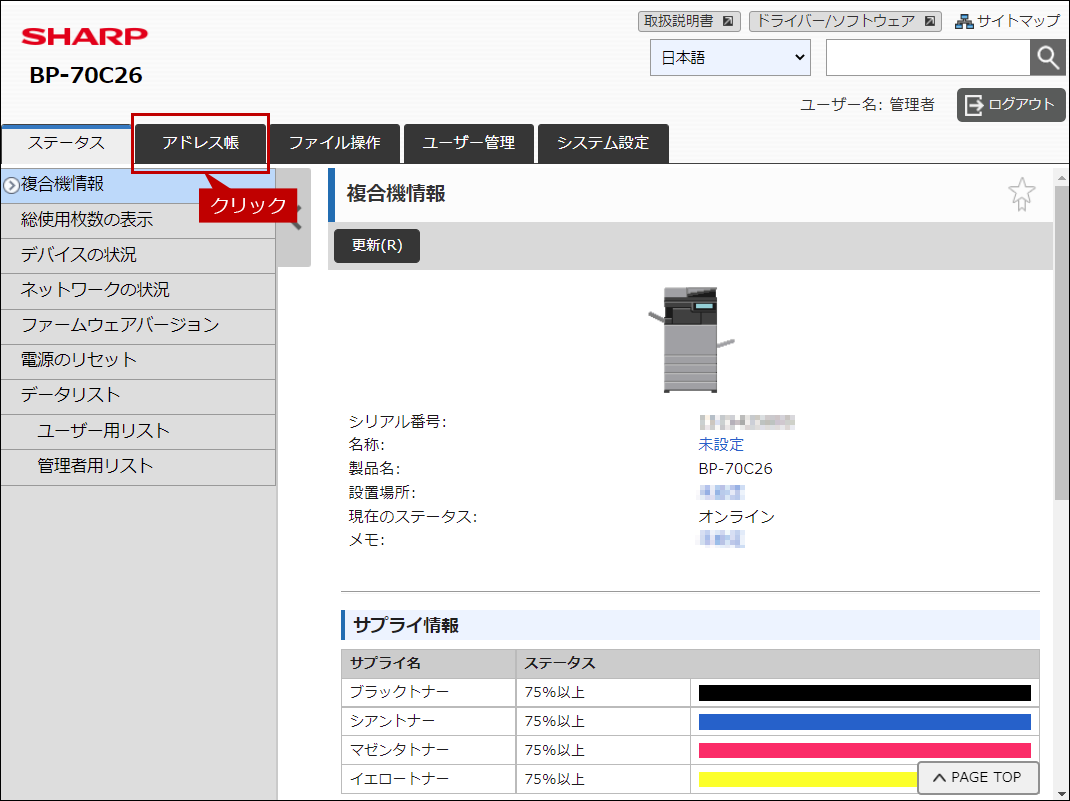
Task: Select デバイスの状況 in sidebar
Action: point(139,255)
